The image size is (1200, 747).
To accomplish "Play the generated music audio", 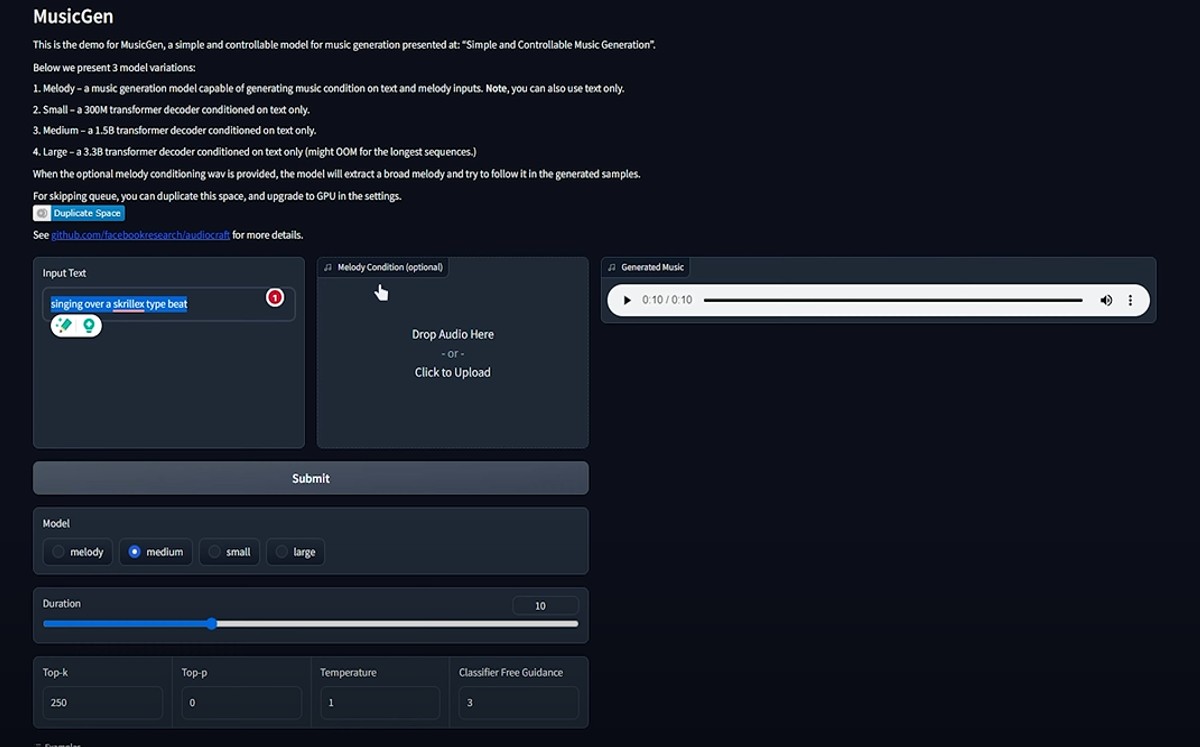I will pyautogui.click(x=627, y=300).
